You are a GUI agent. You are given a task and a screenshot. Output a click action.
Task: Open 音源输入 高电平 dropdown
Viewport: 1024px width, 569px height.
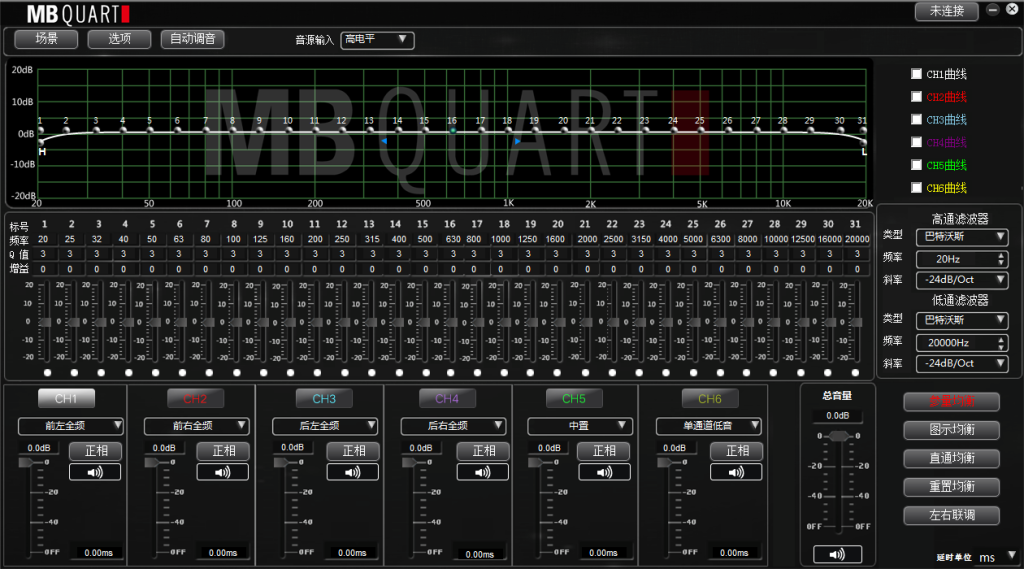pos(377,39)
